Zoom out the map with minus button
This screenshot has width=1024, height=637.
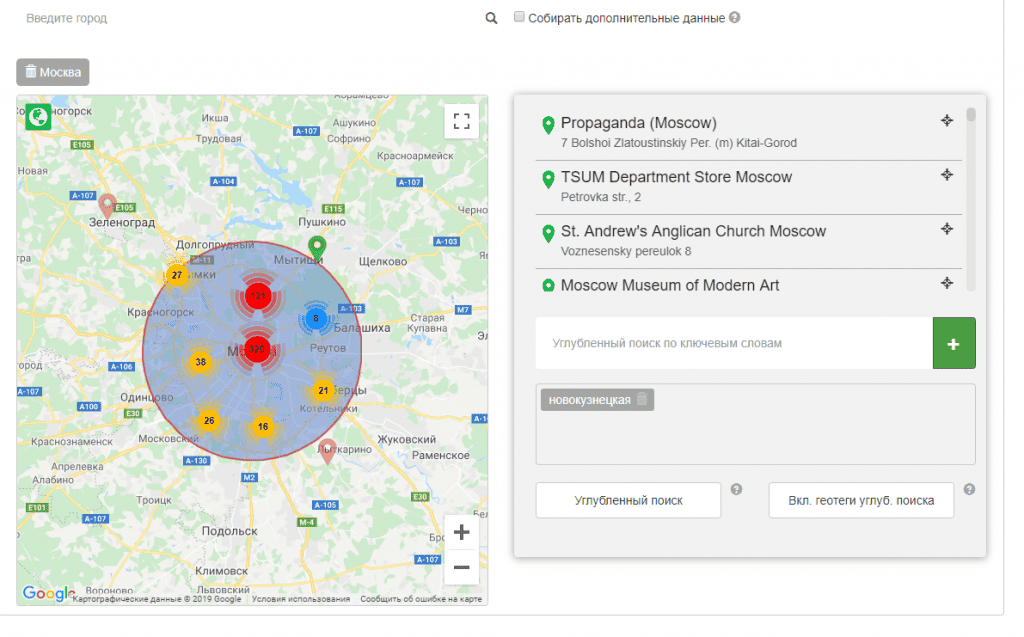[x=461, y=567]
